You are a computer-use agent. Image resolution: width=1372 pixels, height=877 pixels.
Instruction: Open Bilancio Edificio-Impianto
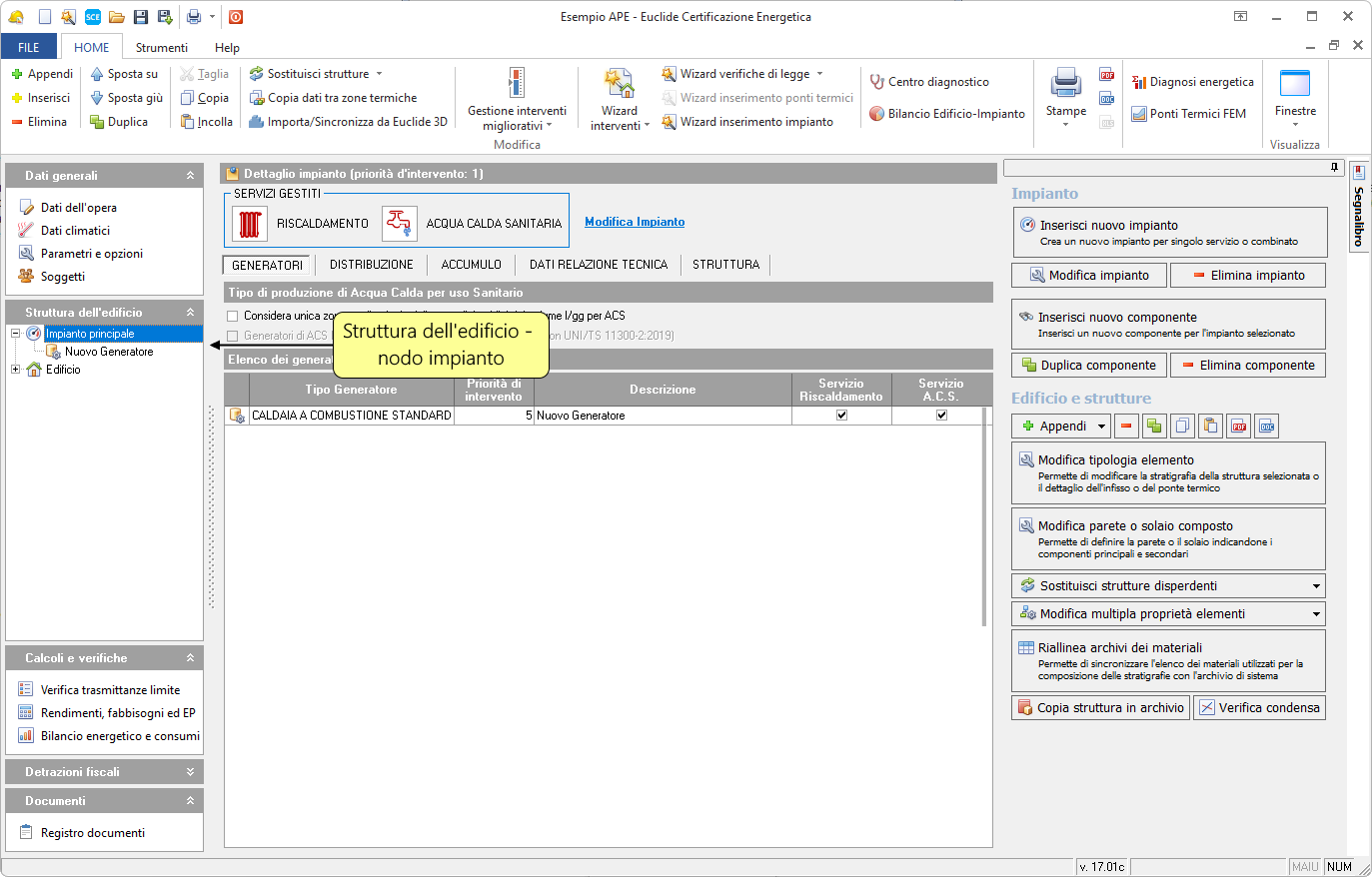[x=946, y=114]
